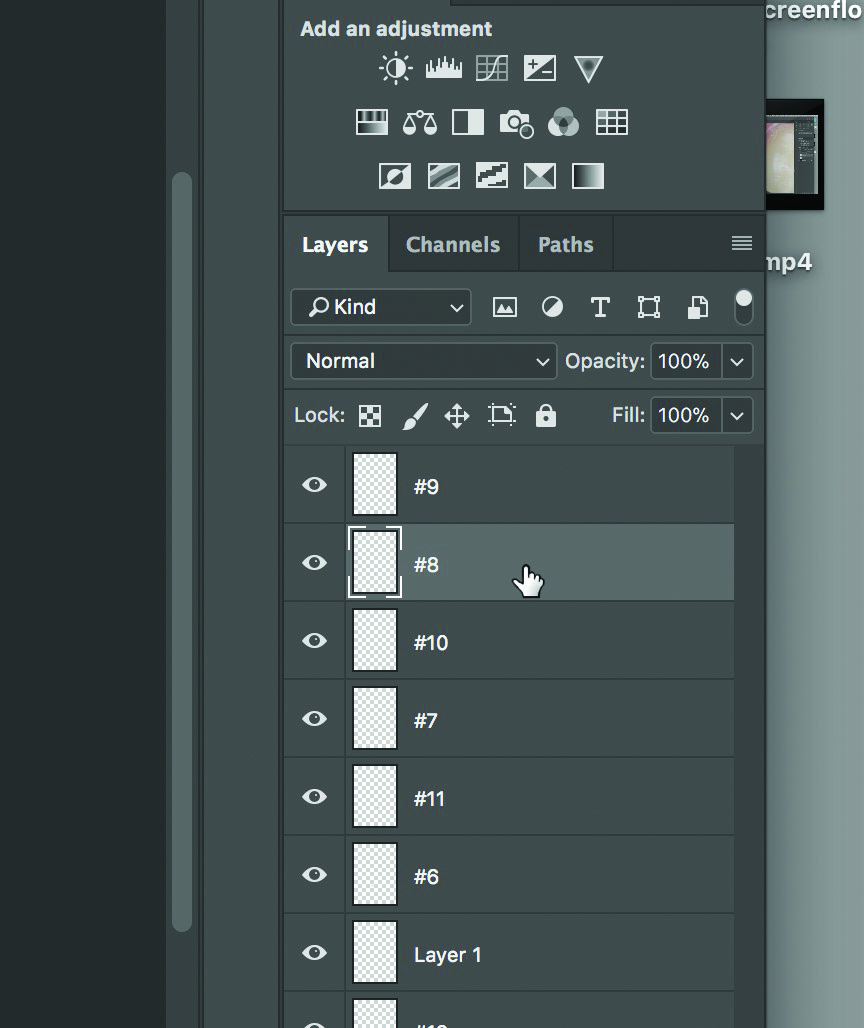Open the Paths tab

pyautogui.click(x=565, y=245)
